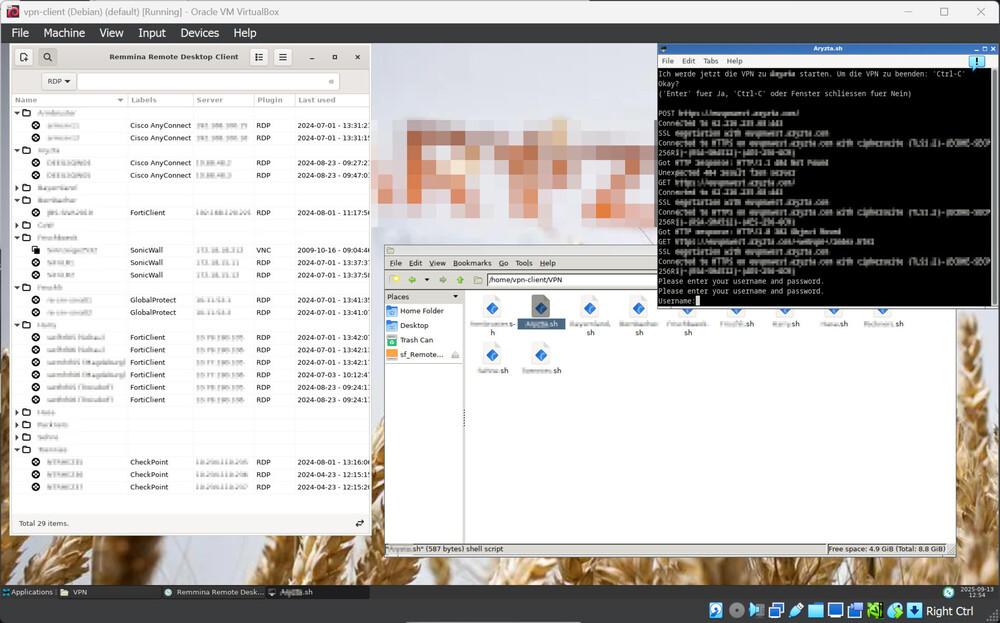Create a new Remmina connection profile
Image resolution: width=1000 pixels, height=623 pixels.
tap(24, 57)
